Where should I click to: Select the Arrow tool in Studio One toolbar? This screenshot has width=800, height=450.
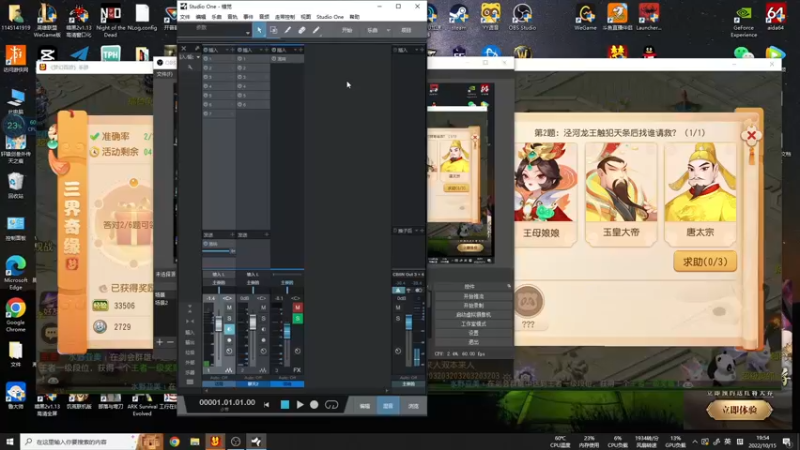pos(259,30)
